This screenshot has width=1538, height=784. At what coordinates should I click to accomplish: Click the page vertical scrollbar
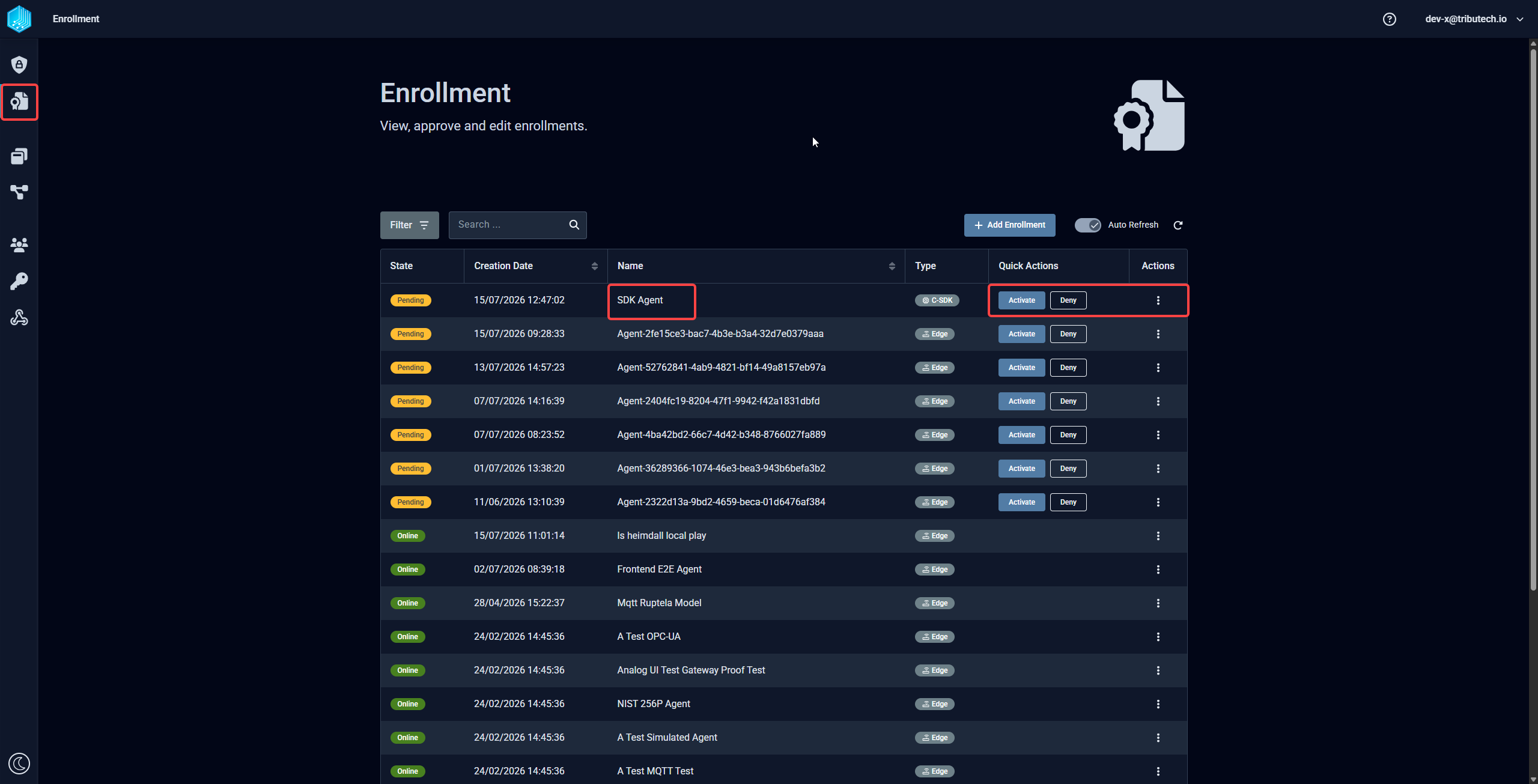pos(1533,318)
